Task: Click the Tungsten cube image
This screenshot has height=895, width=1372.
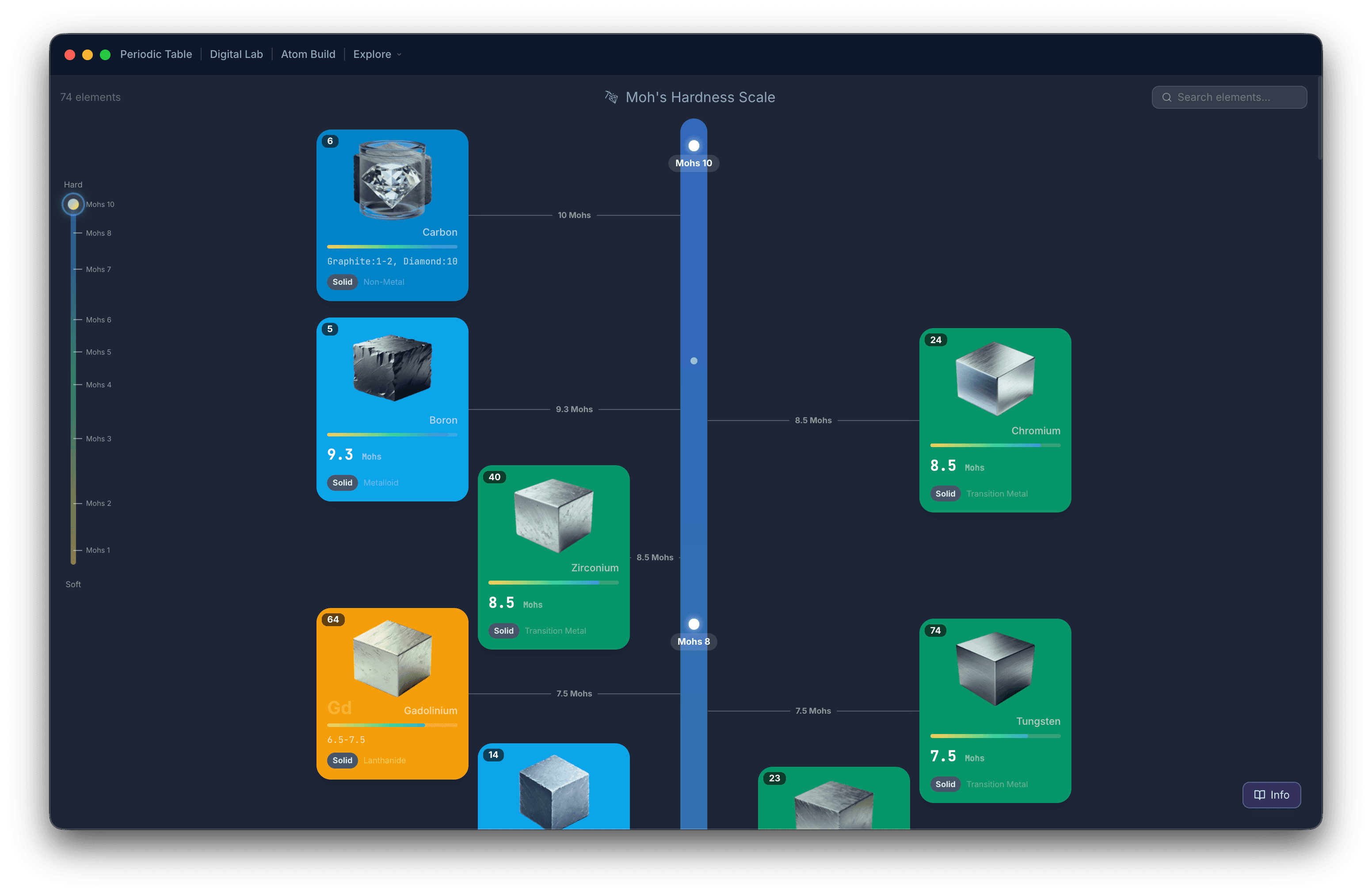Action: [x=995, y=669]
